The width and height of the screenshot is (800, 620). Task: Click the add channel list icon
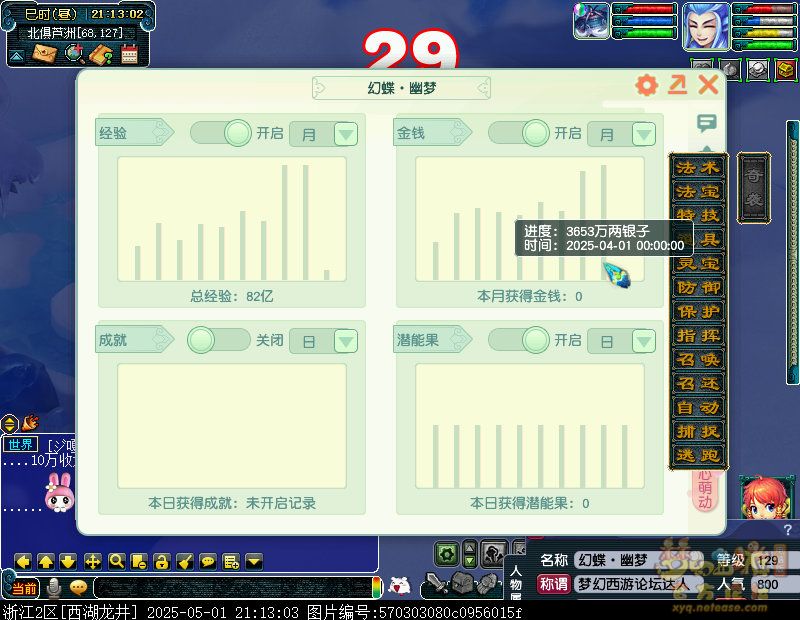coord(231,562)
